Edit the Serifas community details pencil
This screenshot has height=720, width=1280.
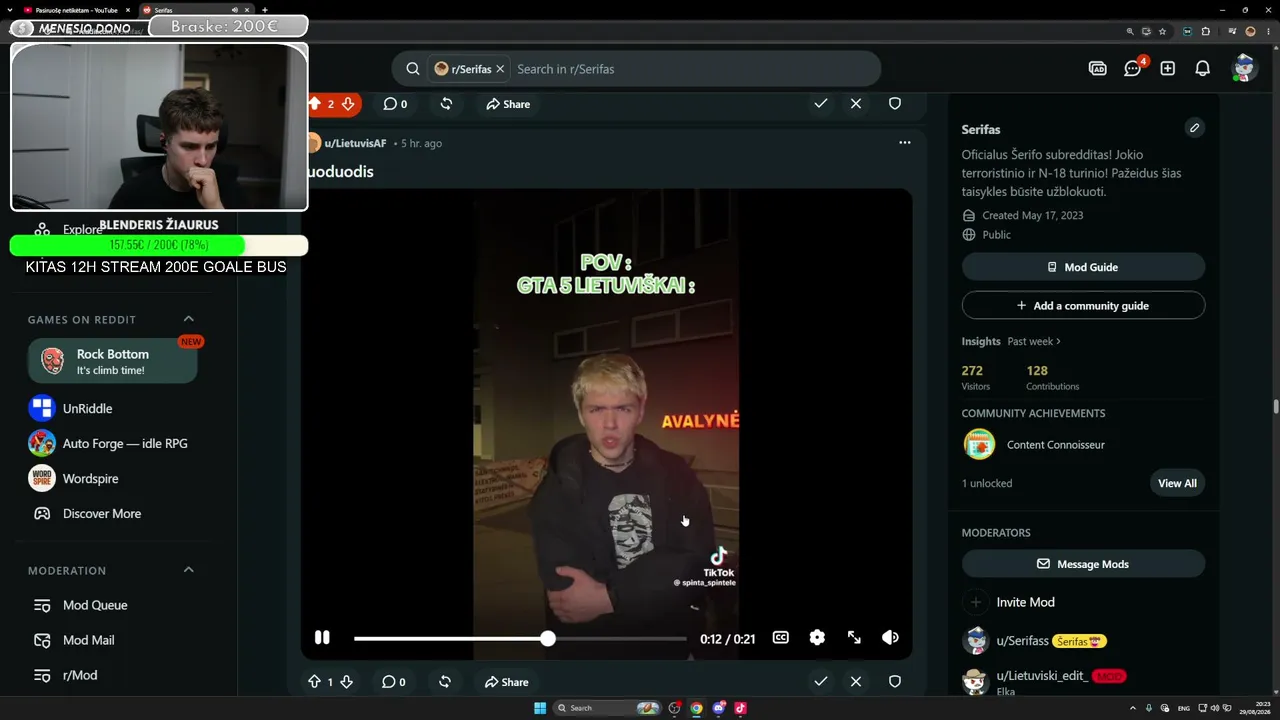[x=1194, y=128]
